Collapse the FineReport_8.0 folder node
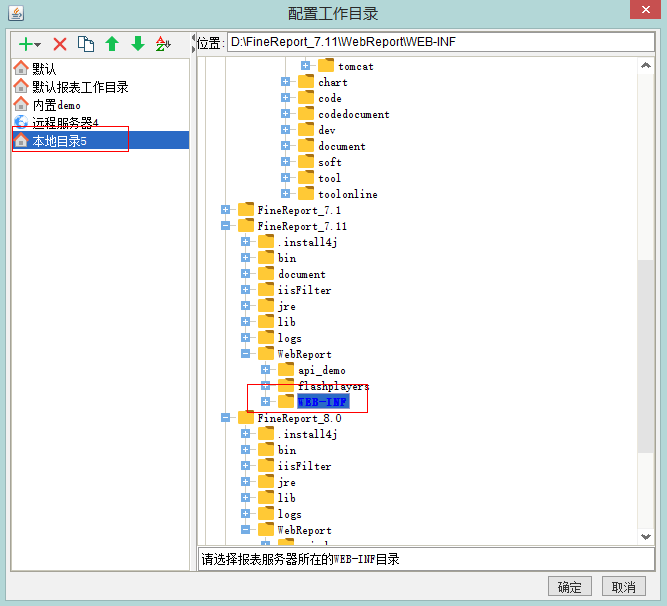The image size is (667, 606). pos(225,418)
